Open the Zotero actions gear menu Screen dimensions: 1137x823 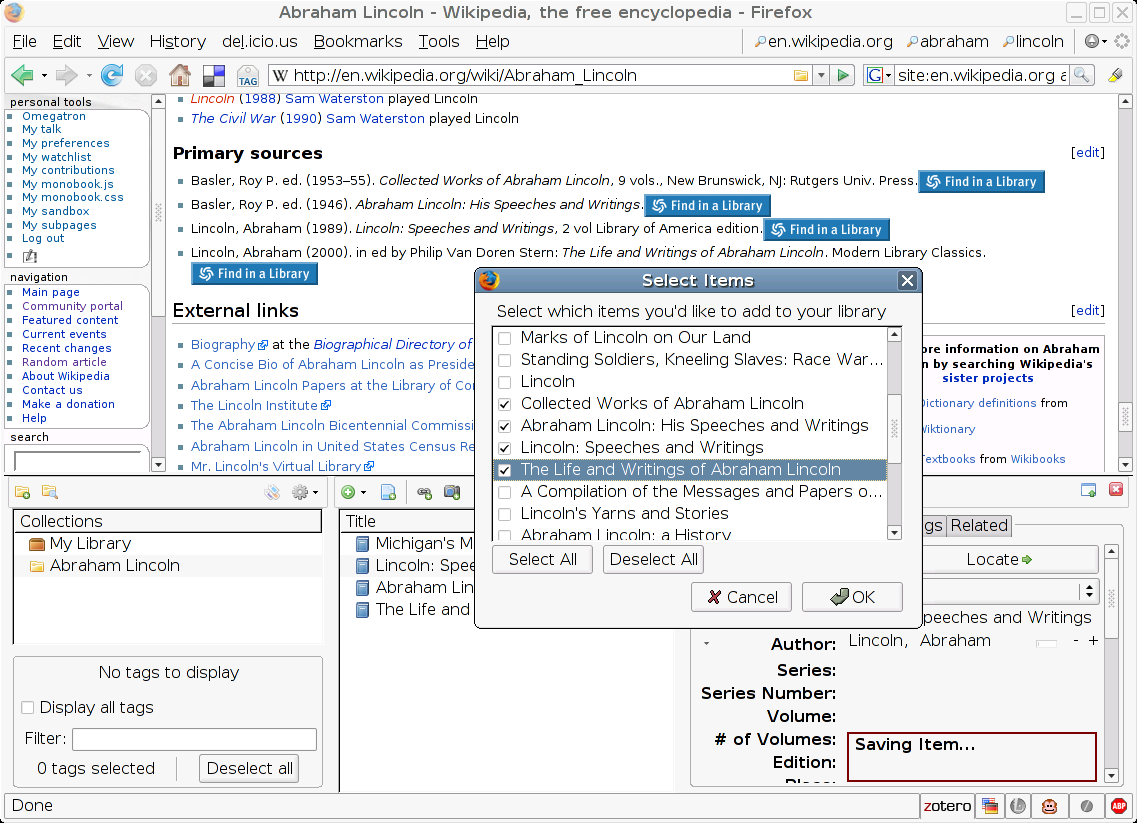305,492
